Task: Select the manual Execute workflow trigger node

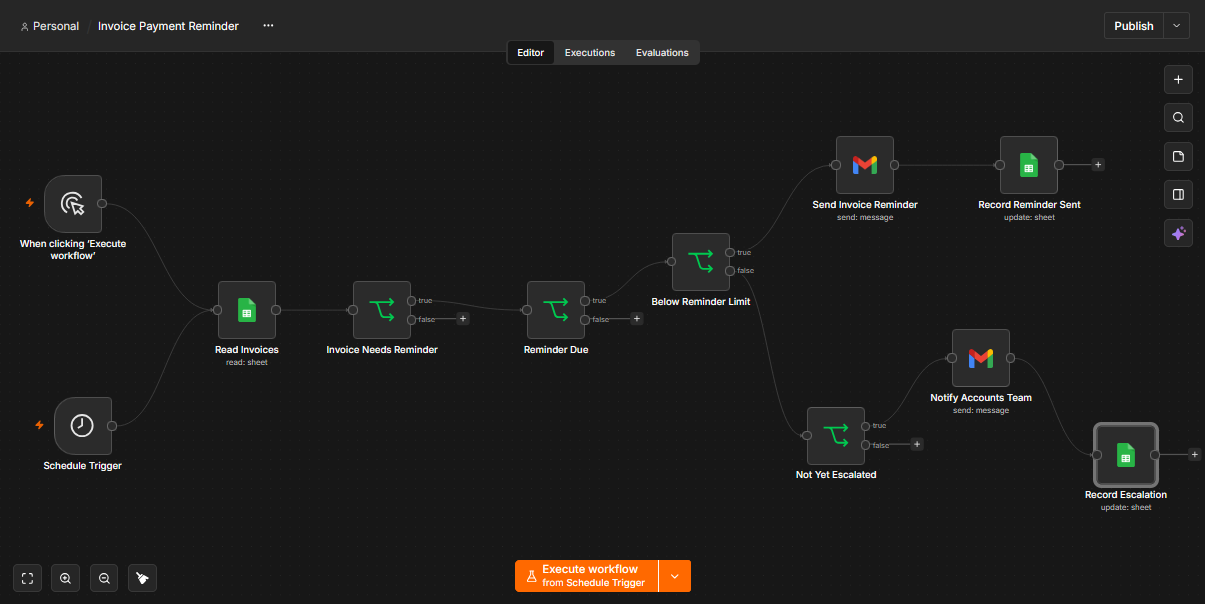Action: click(x=73, y=204)
